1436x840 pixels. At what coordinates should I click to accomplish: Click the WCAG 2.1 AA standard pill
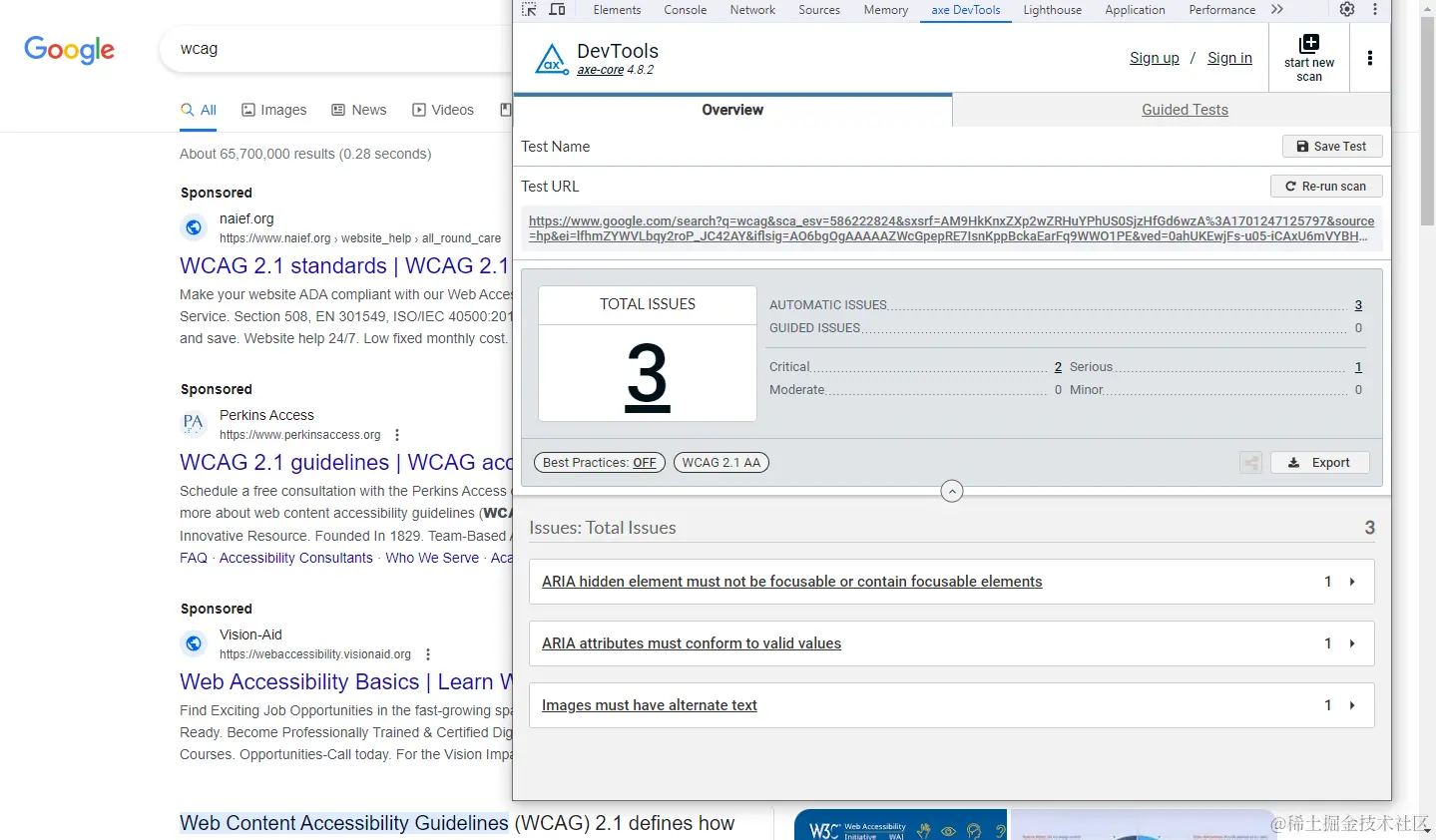click(x=721, y=463)
